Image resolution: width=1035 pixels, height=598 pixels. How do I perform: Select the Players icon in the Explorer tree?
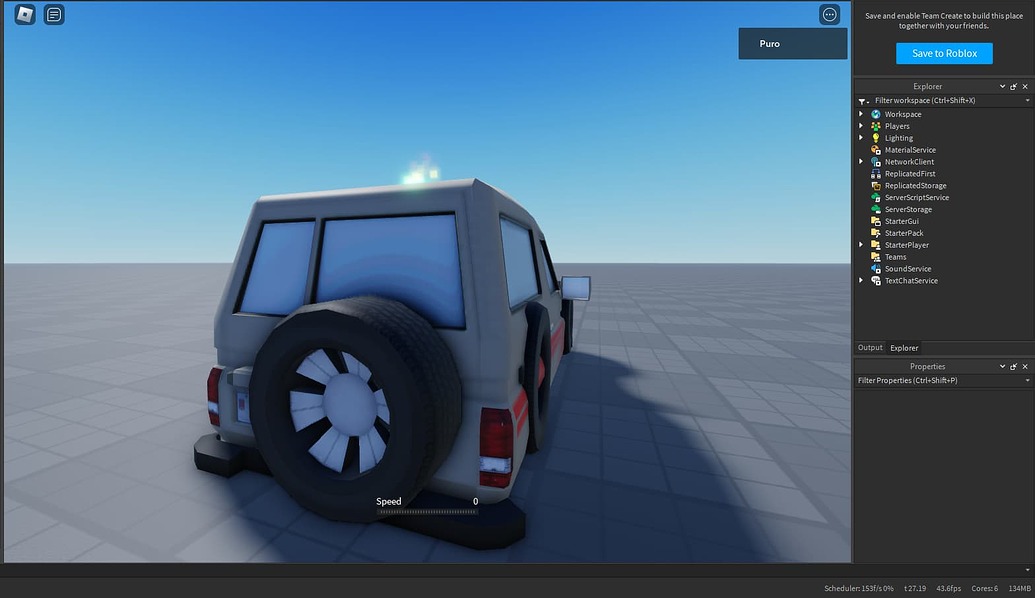click(878, 125)
